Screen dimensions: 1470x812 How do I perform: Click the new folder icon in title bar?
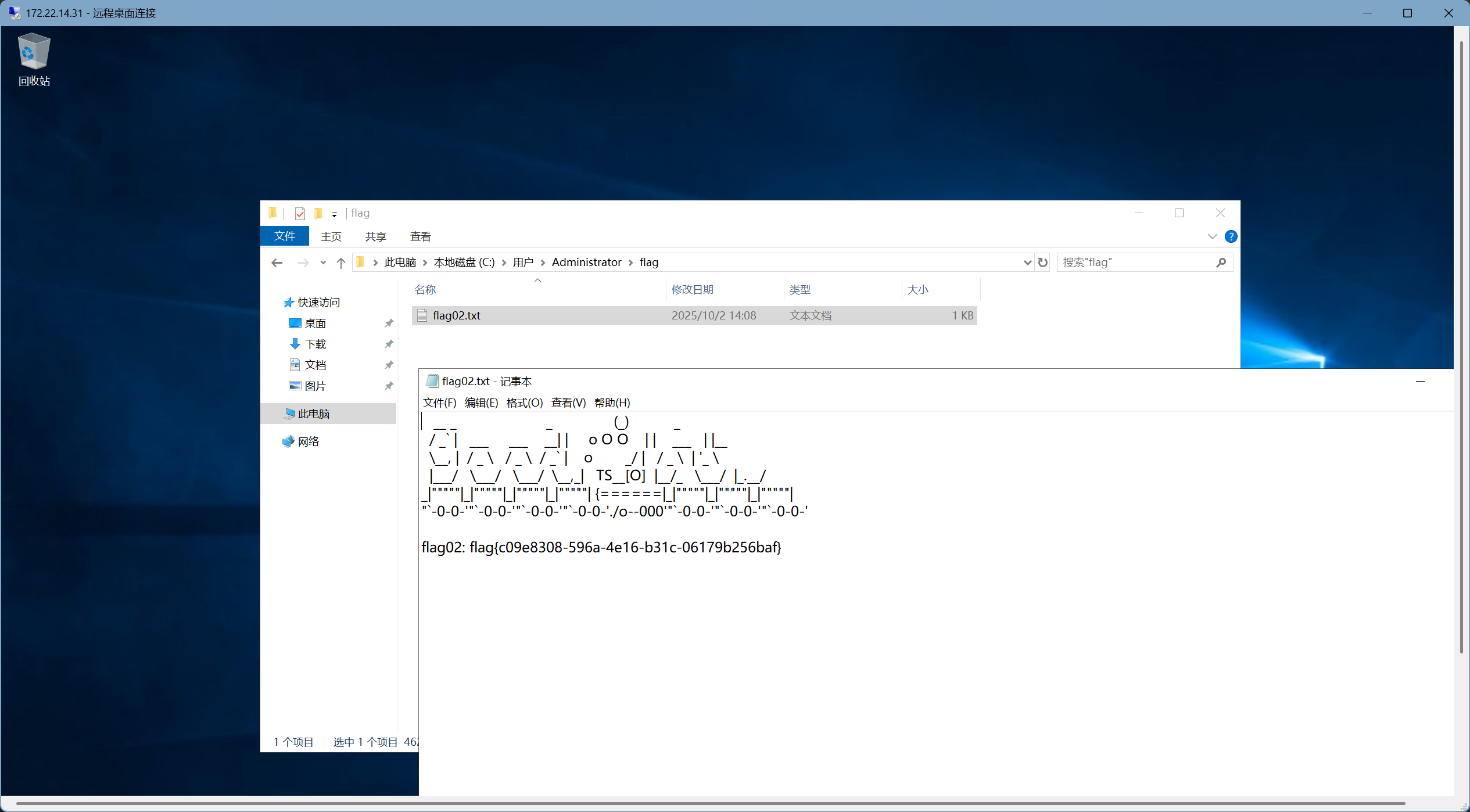point(318,214)
